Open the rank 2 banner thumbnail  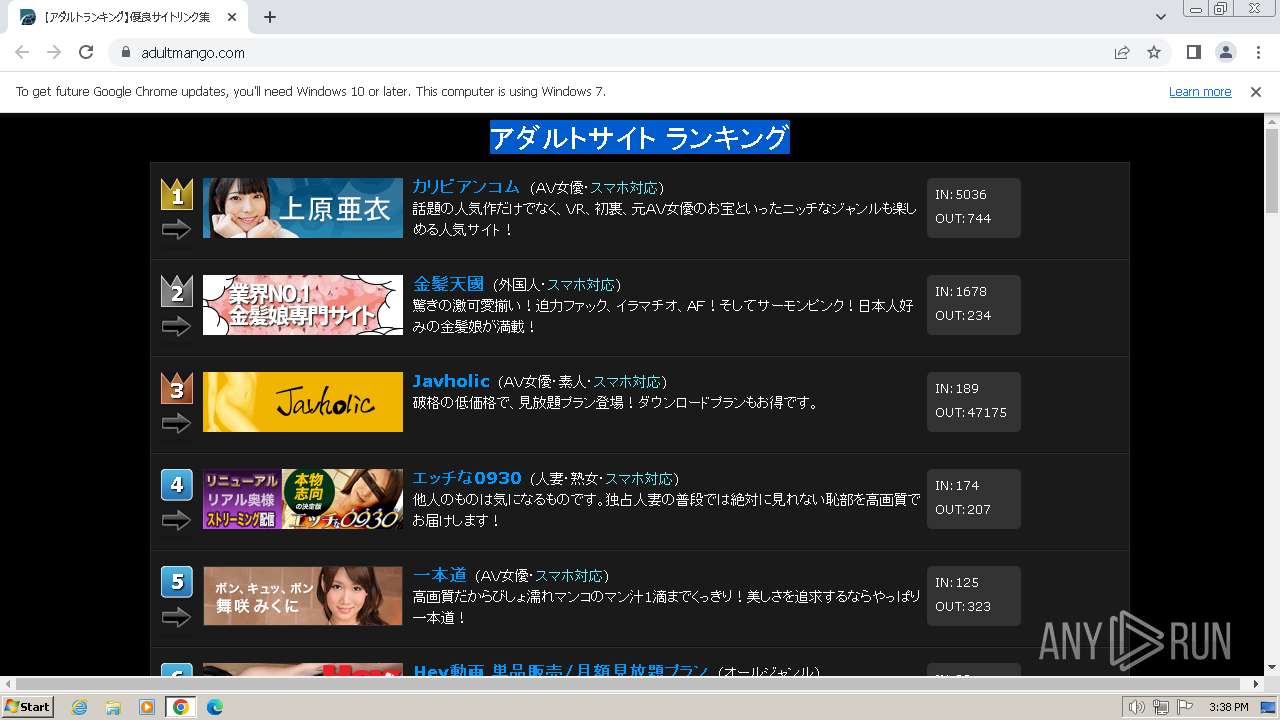pyautogui.click(x=303, y=305)
